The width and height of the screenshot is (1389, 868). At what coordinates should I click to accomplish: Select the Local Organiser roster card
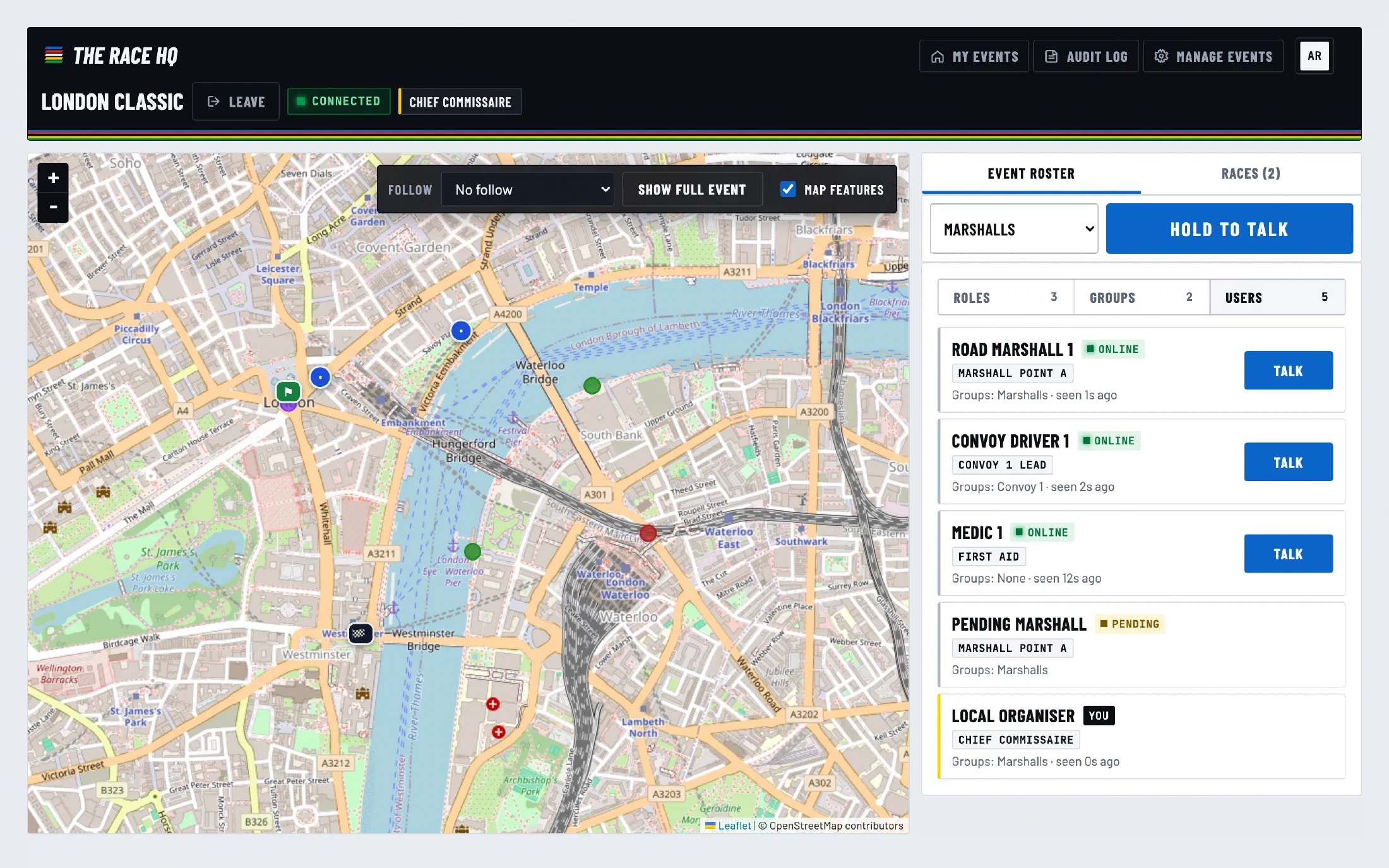click(x=1141, y=736)
